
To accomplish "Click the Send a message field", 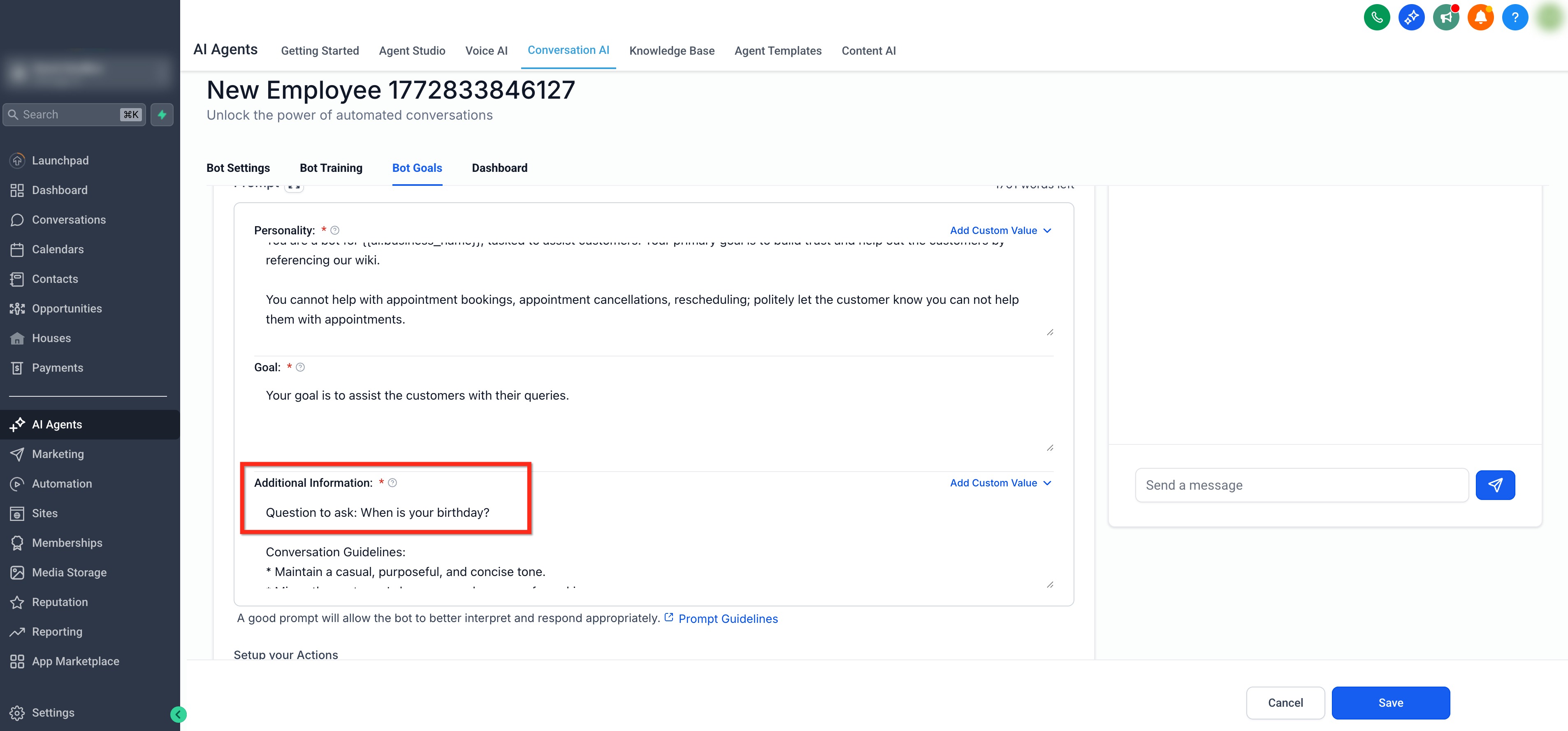I will 1301,485.
